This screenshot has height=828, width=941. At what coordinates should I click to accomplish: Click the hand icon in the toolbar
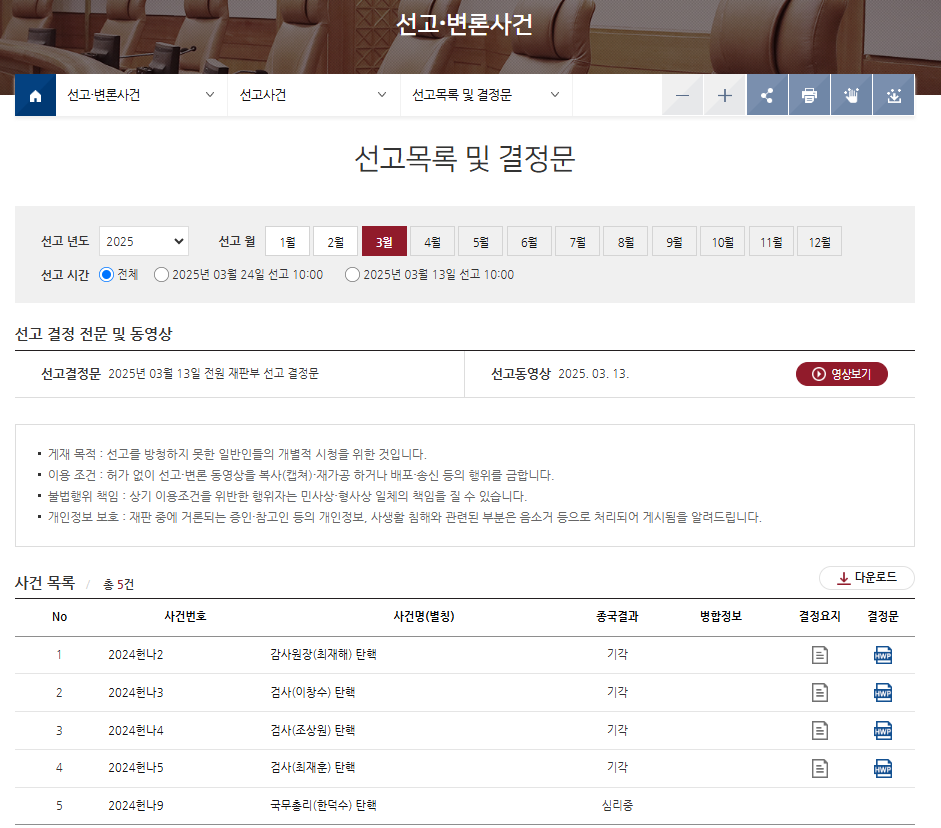click(x=851, y=95)
